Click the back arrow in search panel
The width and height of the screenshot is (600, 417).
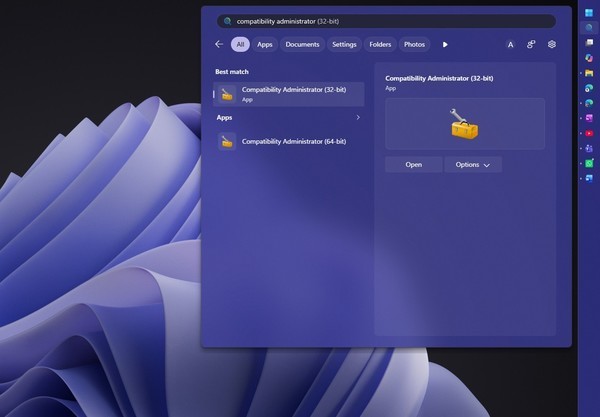pos(219,44)
